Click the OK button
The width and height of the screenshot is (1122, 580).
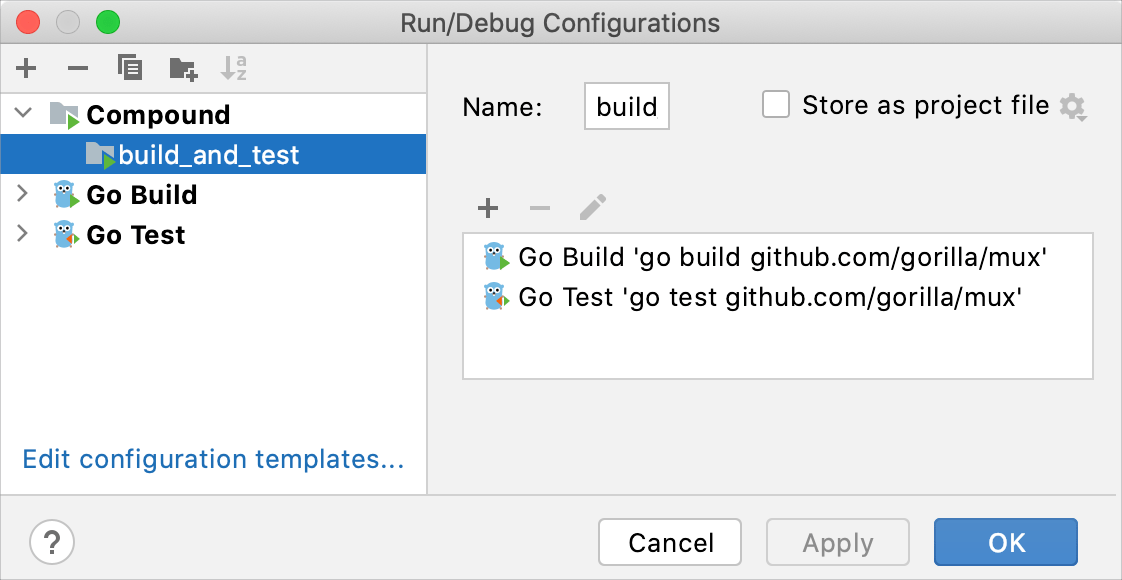(x=1005, y=542)
